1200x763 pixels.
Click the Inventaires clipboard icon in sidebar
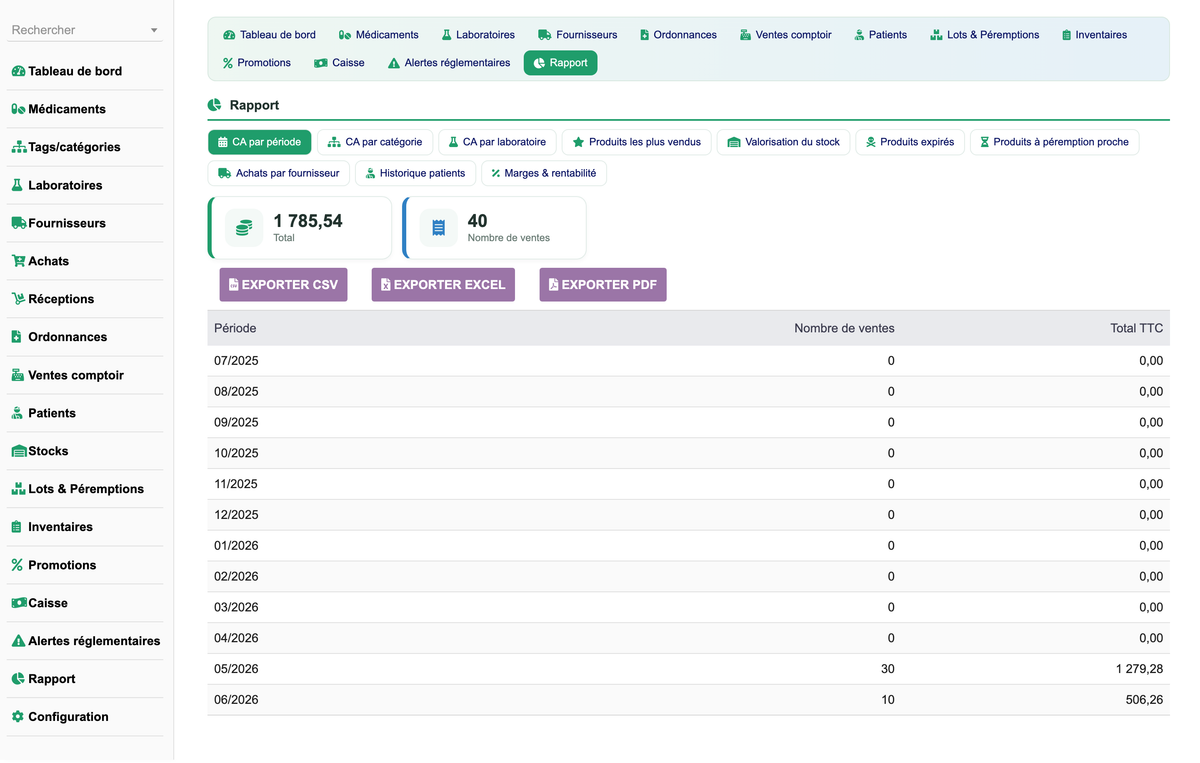(17, 528)
